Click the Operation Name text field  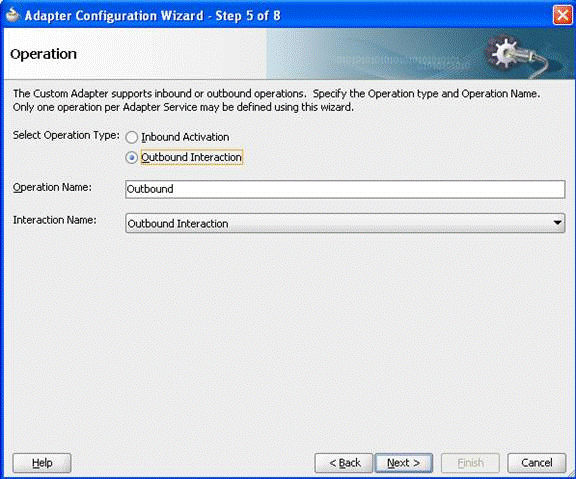[x=345, y=189]
